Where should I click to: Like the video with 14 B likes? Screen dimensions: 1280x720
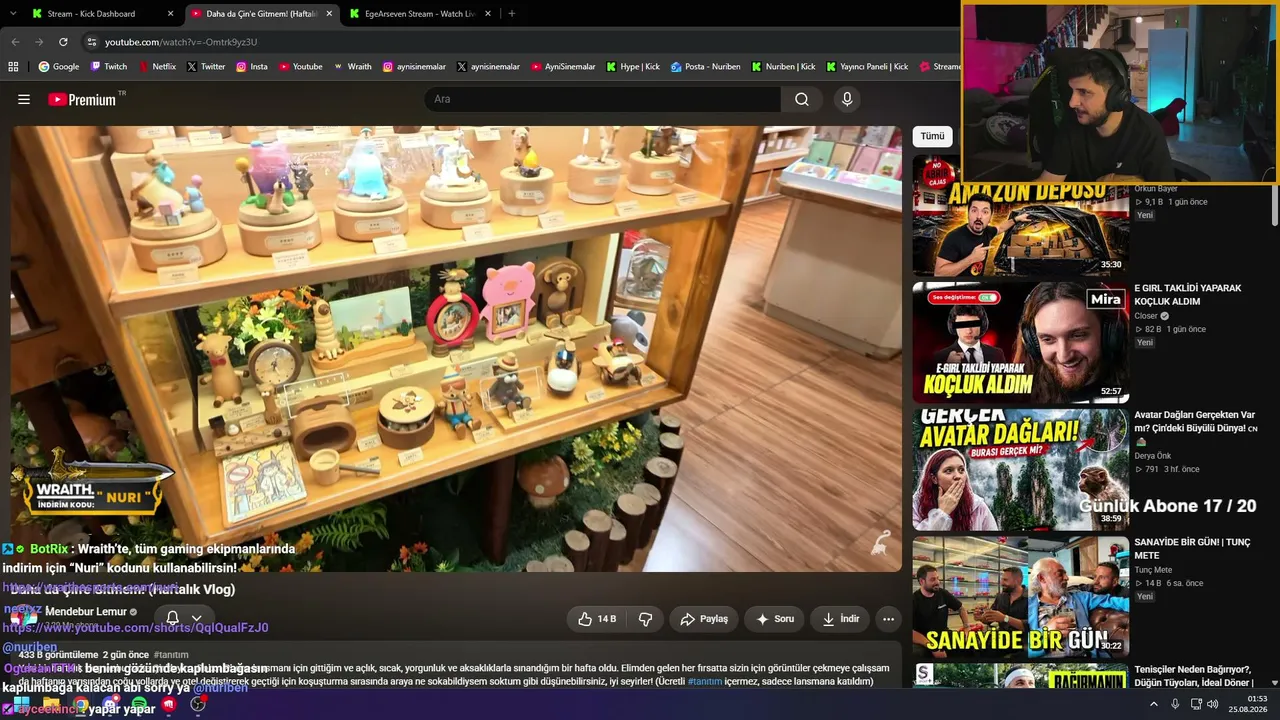(596, 619)
